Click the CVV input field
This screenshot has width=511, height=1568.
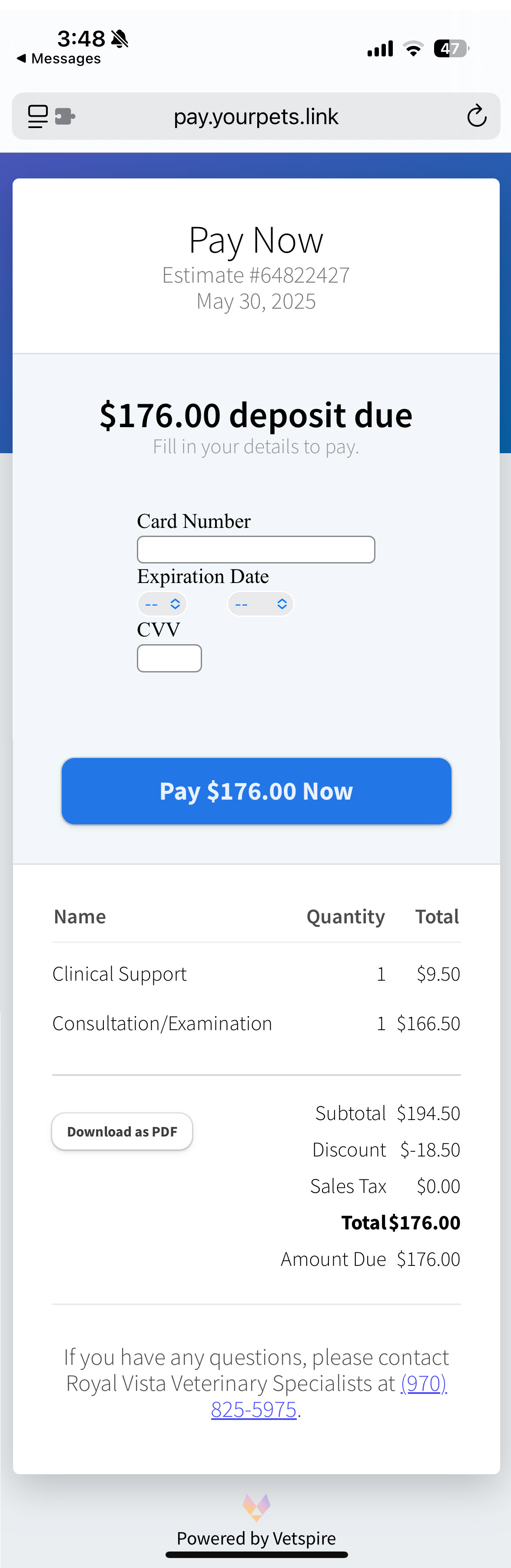point(169,658)
